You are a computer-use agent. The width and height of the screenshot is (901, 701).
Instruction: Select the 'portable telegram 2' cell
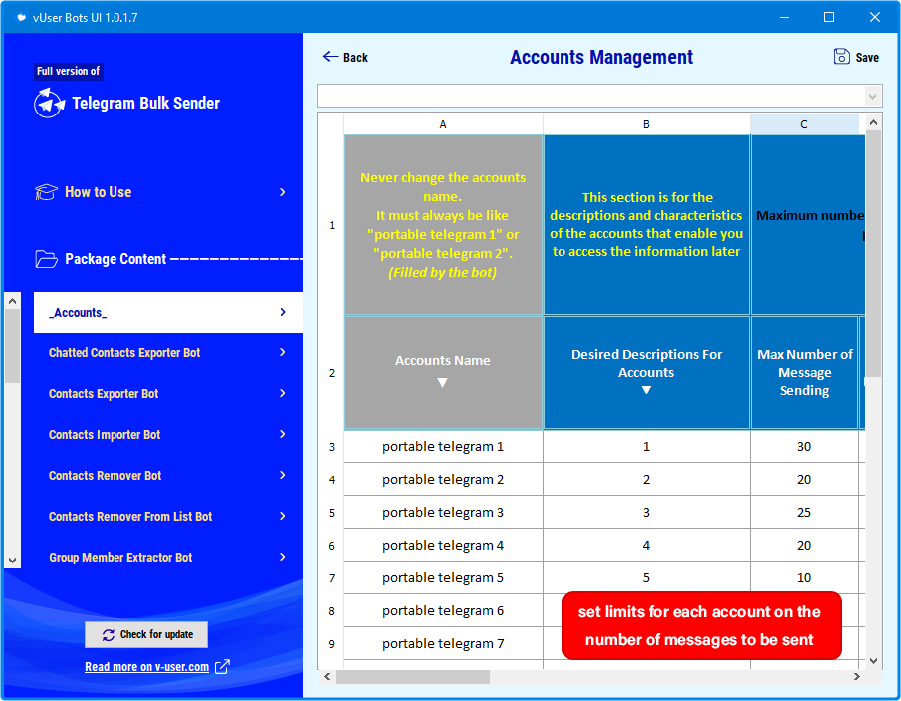[443, 480]
